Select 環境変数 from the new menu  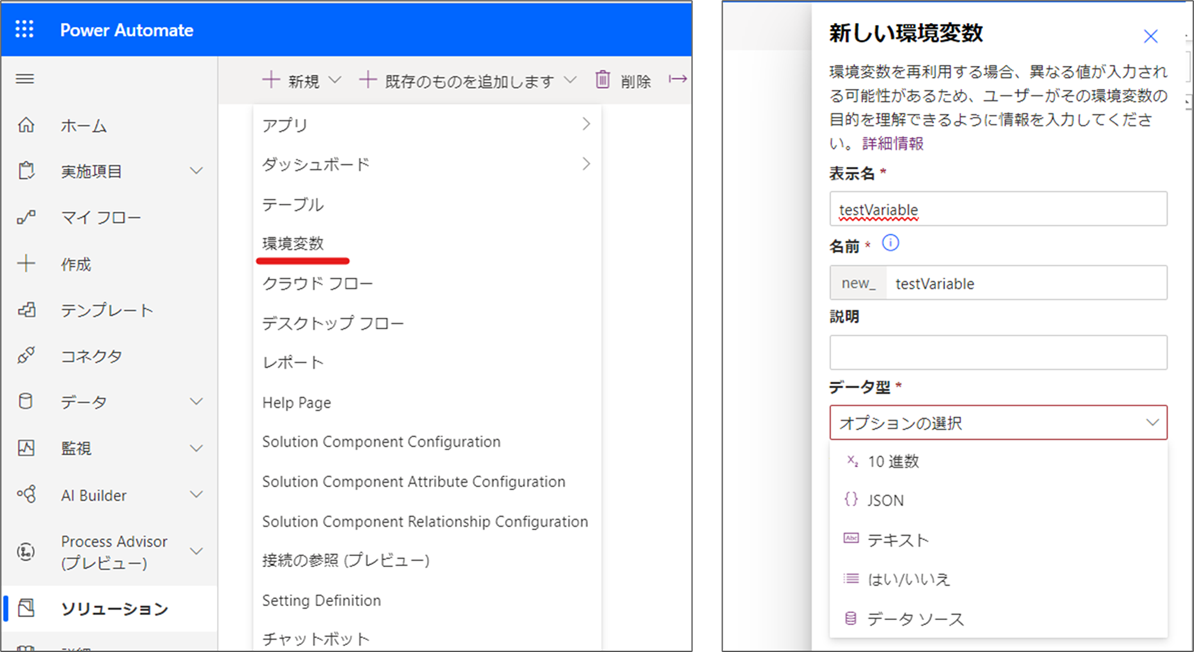point(427,244)
